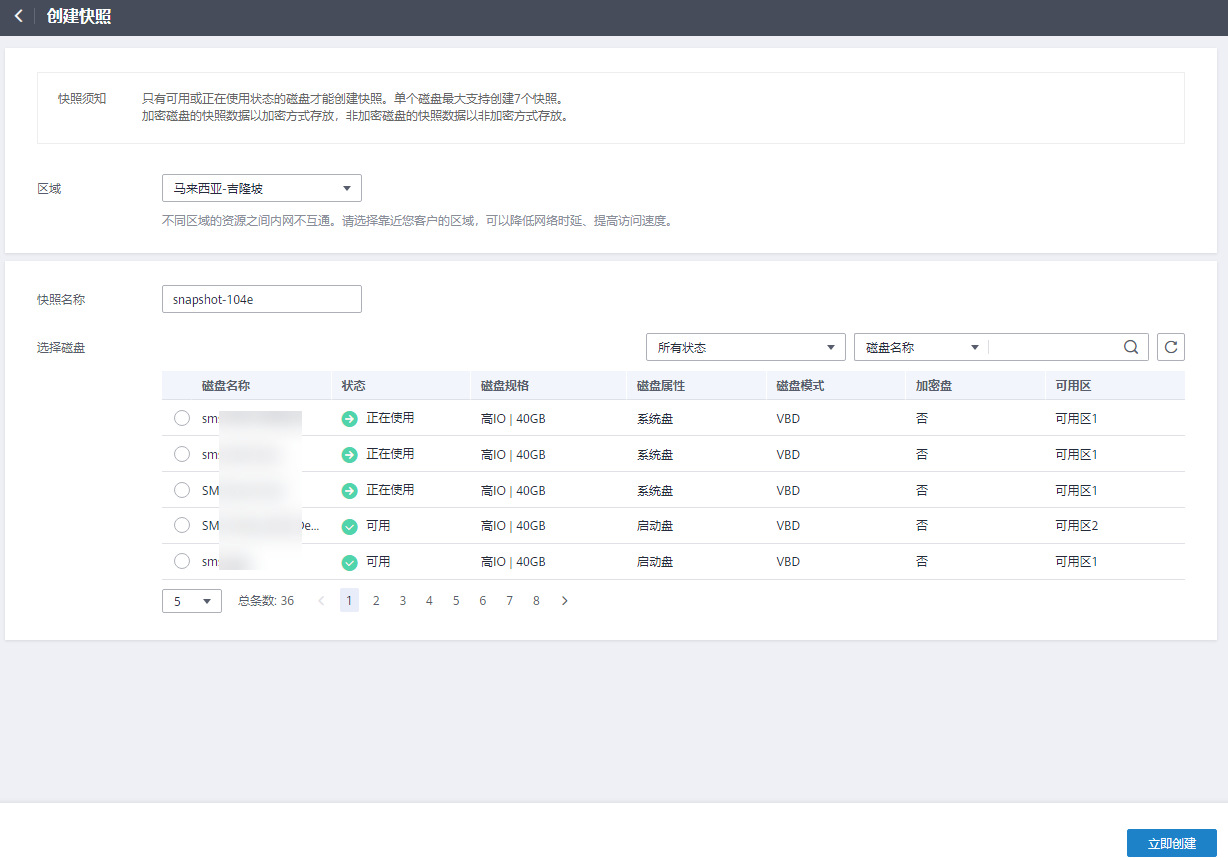Viewport: 1228px width, 860px height.
Task: Go to page 8
Action: [536, 601]
